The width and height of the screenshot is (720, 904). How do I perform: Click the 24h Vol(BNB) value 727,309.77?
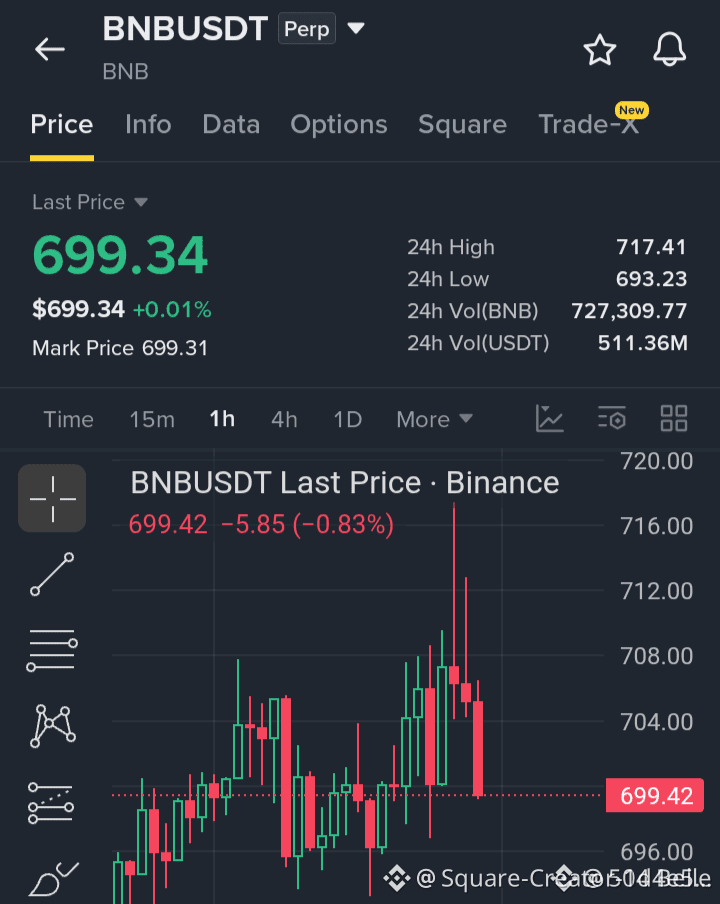click(x=629, y=311)
